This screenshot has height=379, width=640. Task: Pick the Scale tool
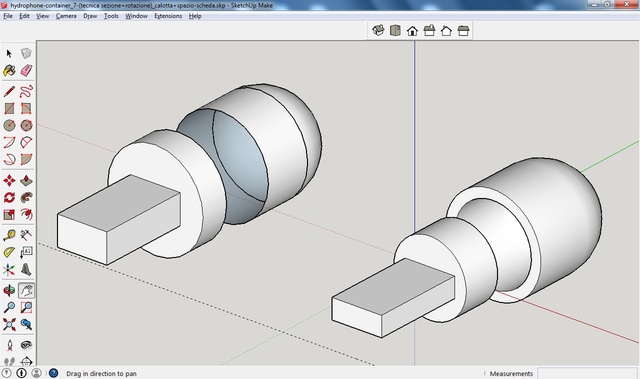coord(9,214)
